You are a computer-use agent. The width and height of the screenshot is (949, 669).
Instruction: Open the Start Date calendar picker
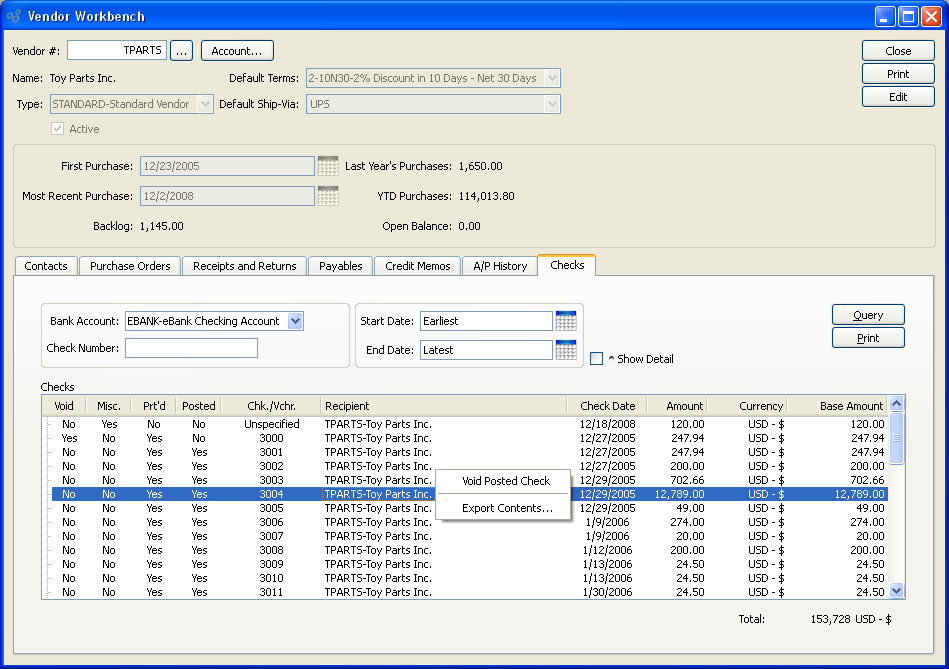click(x=566, y=321)
